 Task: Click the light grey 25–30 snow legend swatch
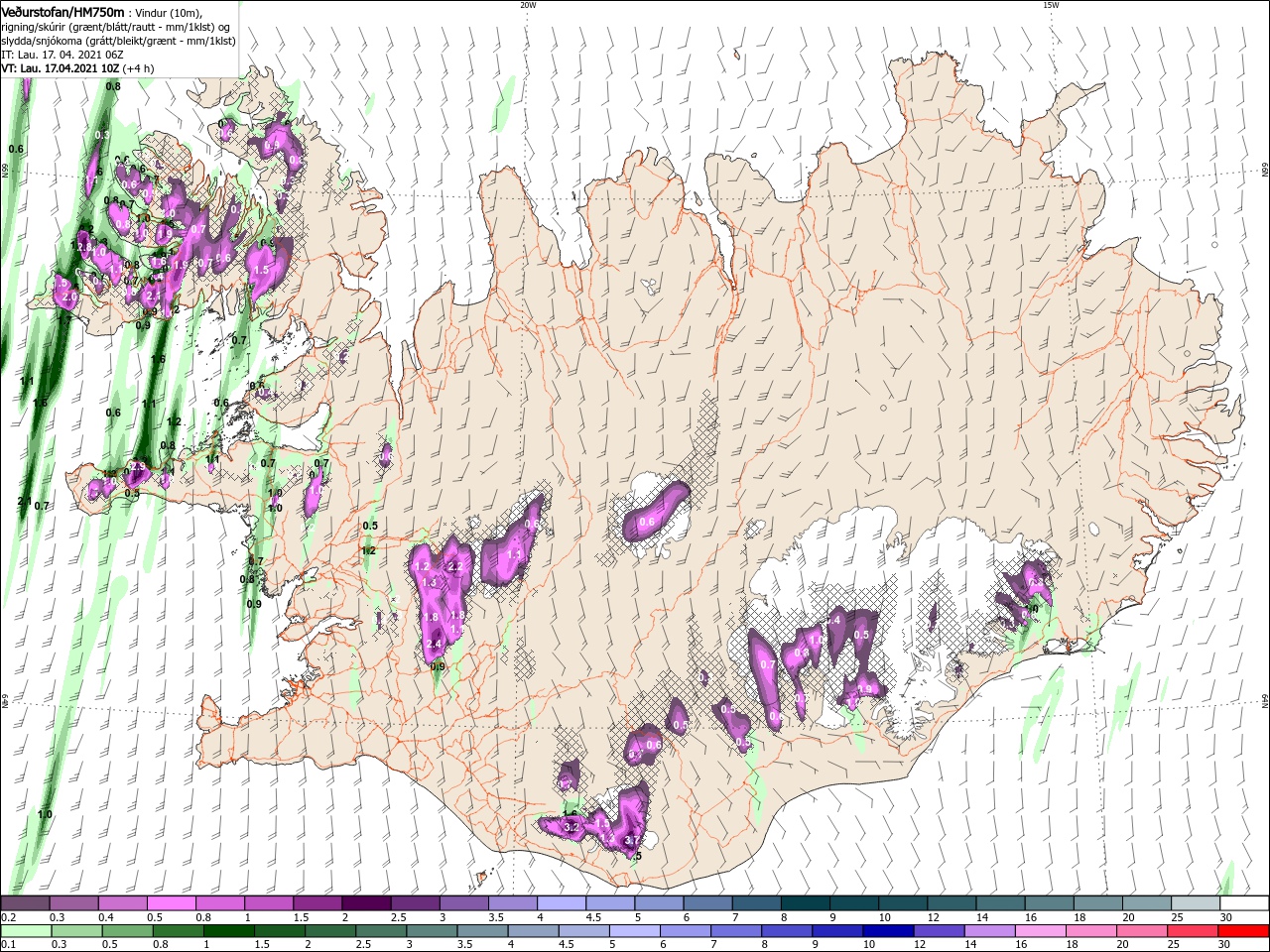(1196, 902)
